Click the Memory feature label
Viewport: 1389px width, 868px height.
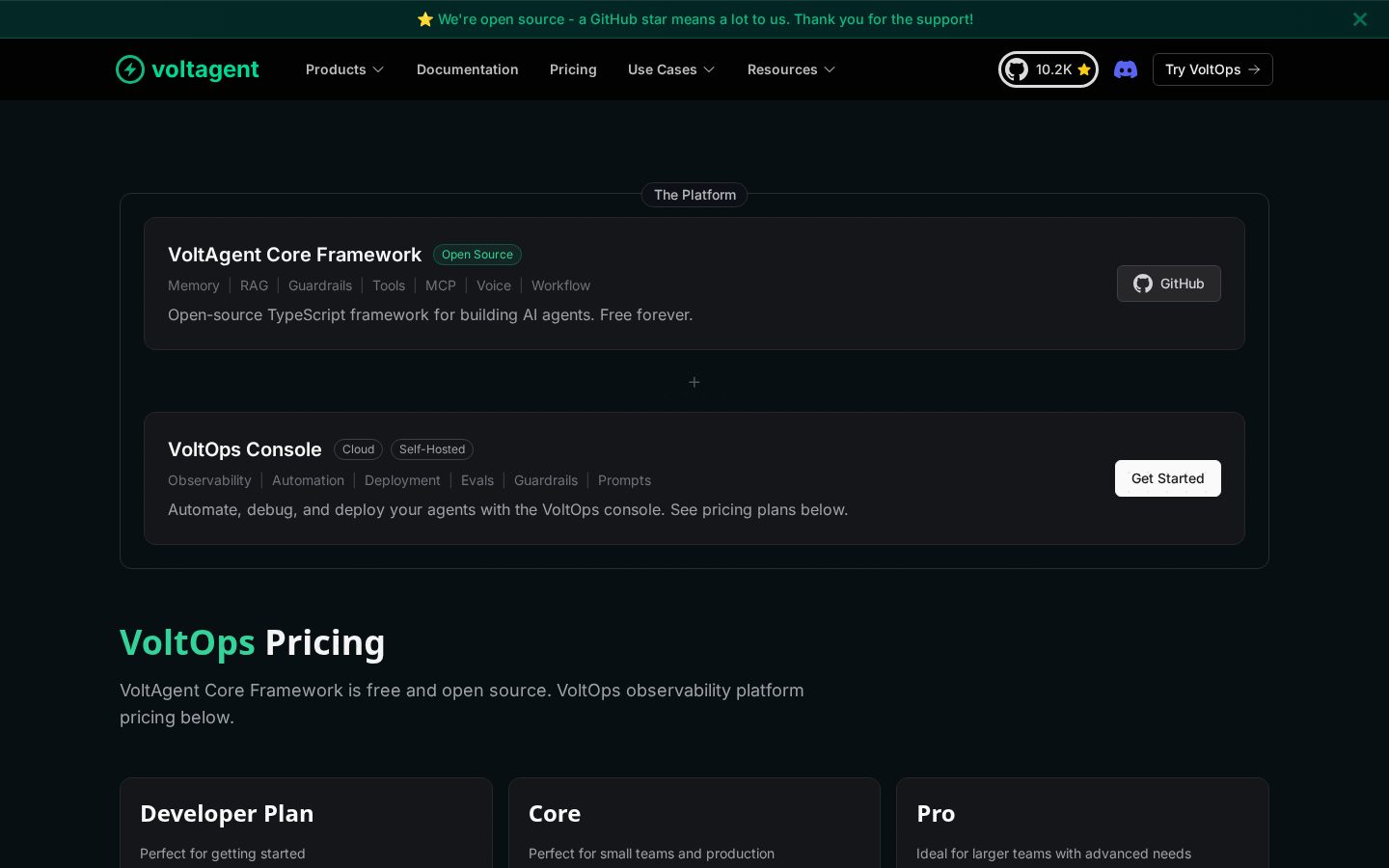194,285
